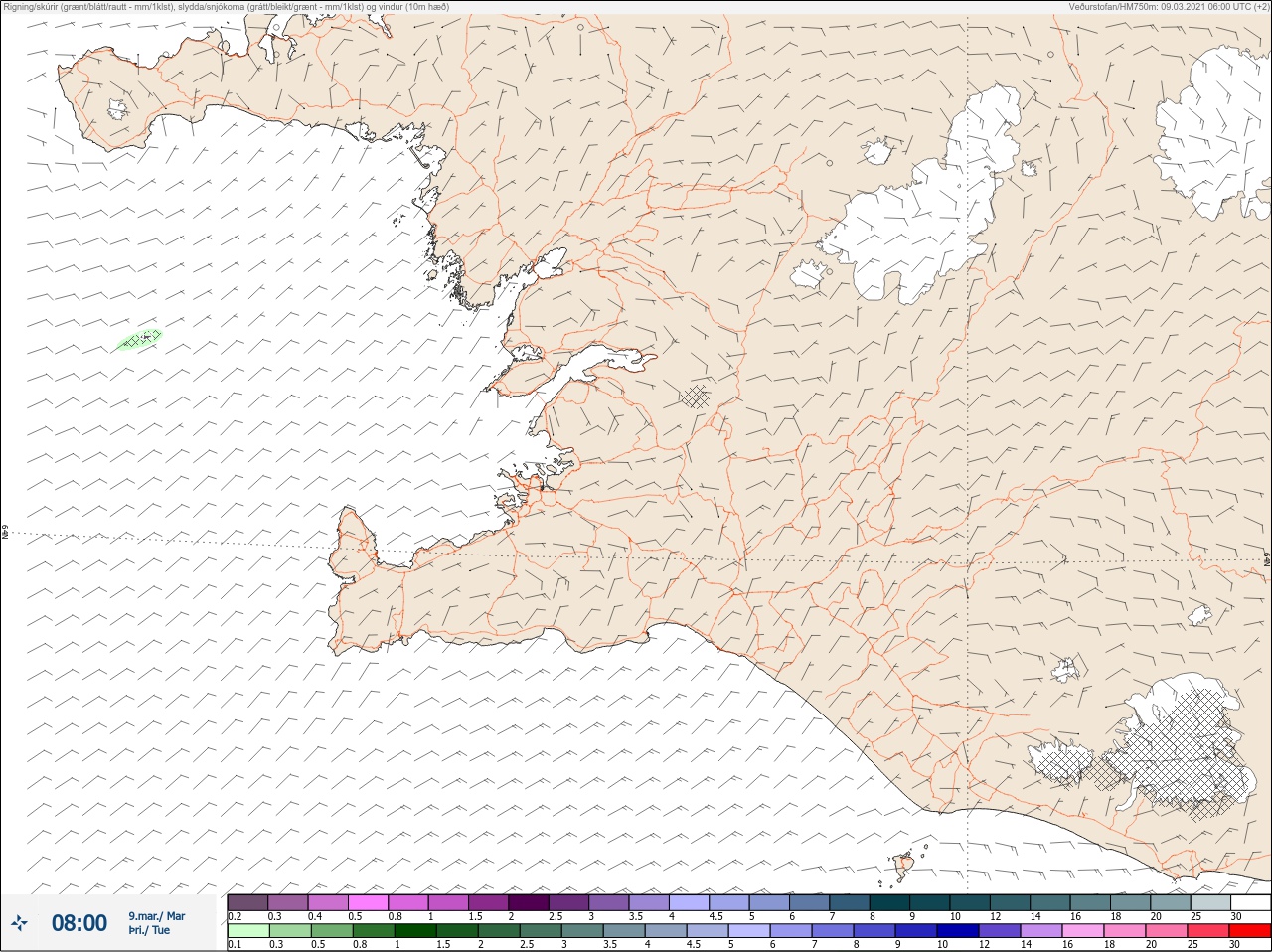Select the darkest purple upper swatch at 2
Screen dimensions: 1272x952
point(529,902)
